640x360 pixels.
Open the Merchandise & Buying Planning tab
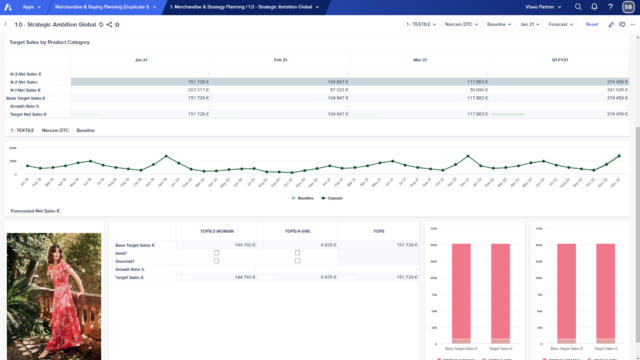(x=105, y=7)
